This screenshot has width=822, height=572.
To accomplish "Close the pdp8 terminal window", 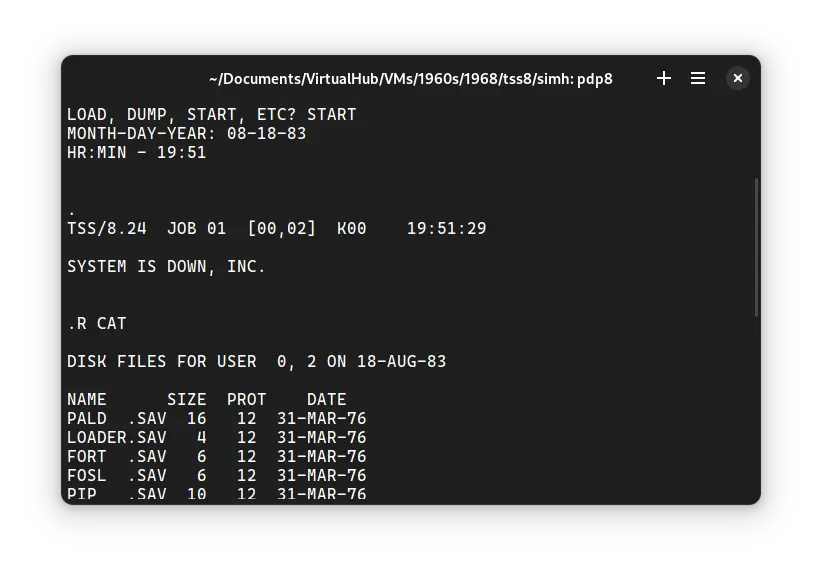I will tap(737, 78).
